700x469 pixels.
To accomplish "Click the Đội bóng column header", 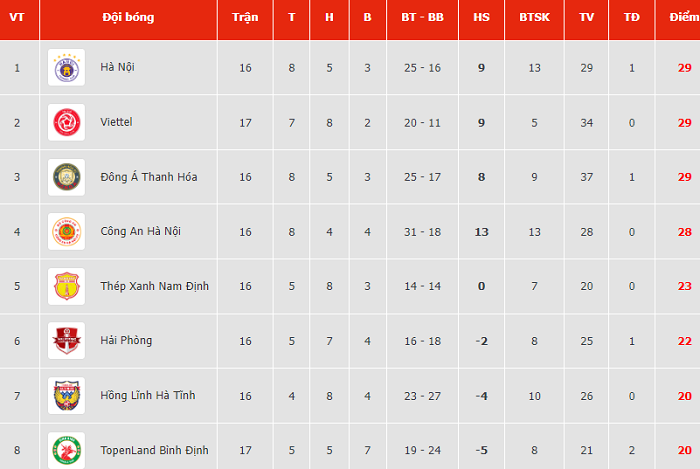I will tap(129, 17).
